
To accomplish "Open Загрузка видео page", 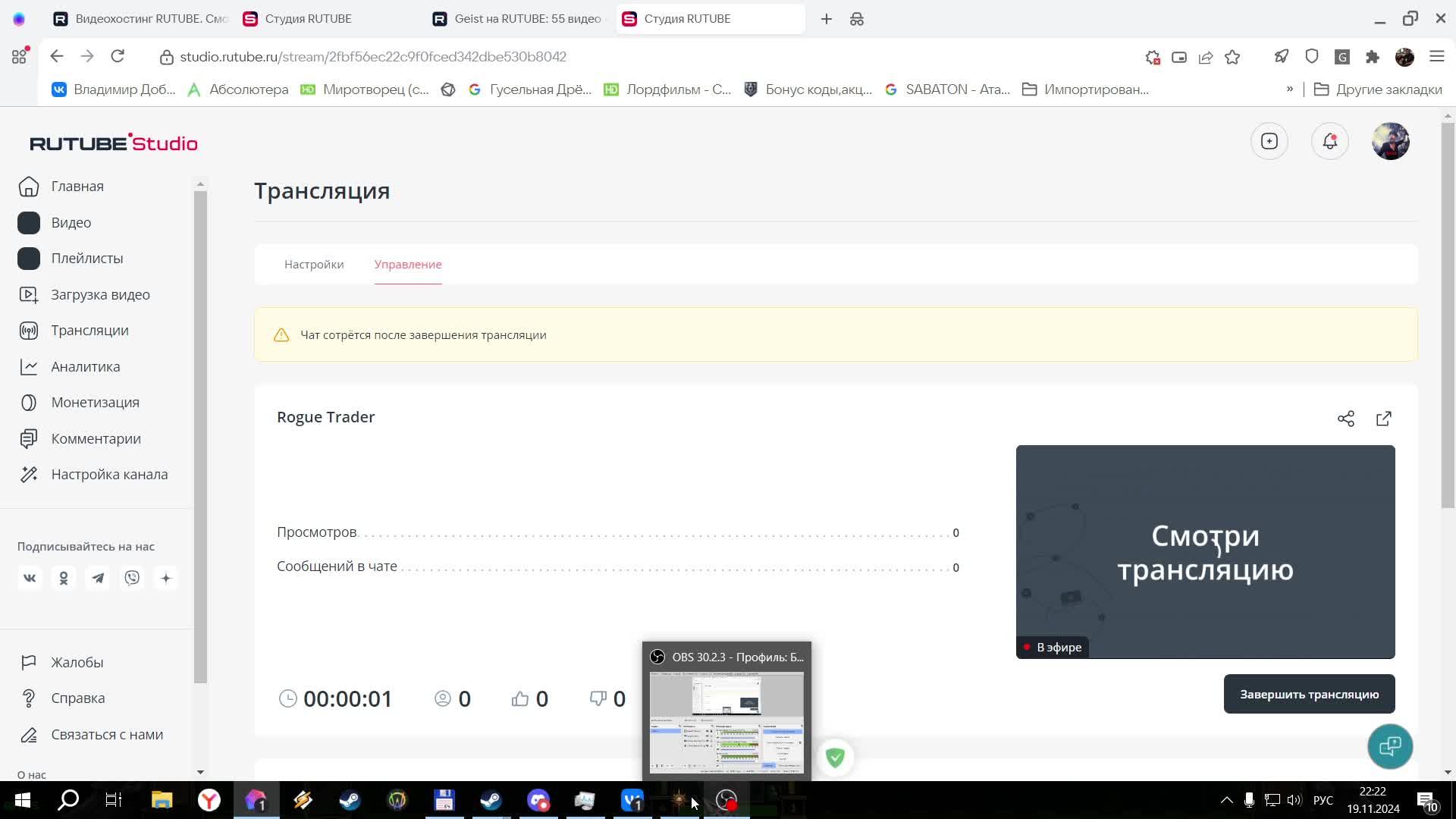I will 84,295.
